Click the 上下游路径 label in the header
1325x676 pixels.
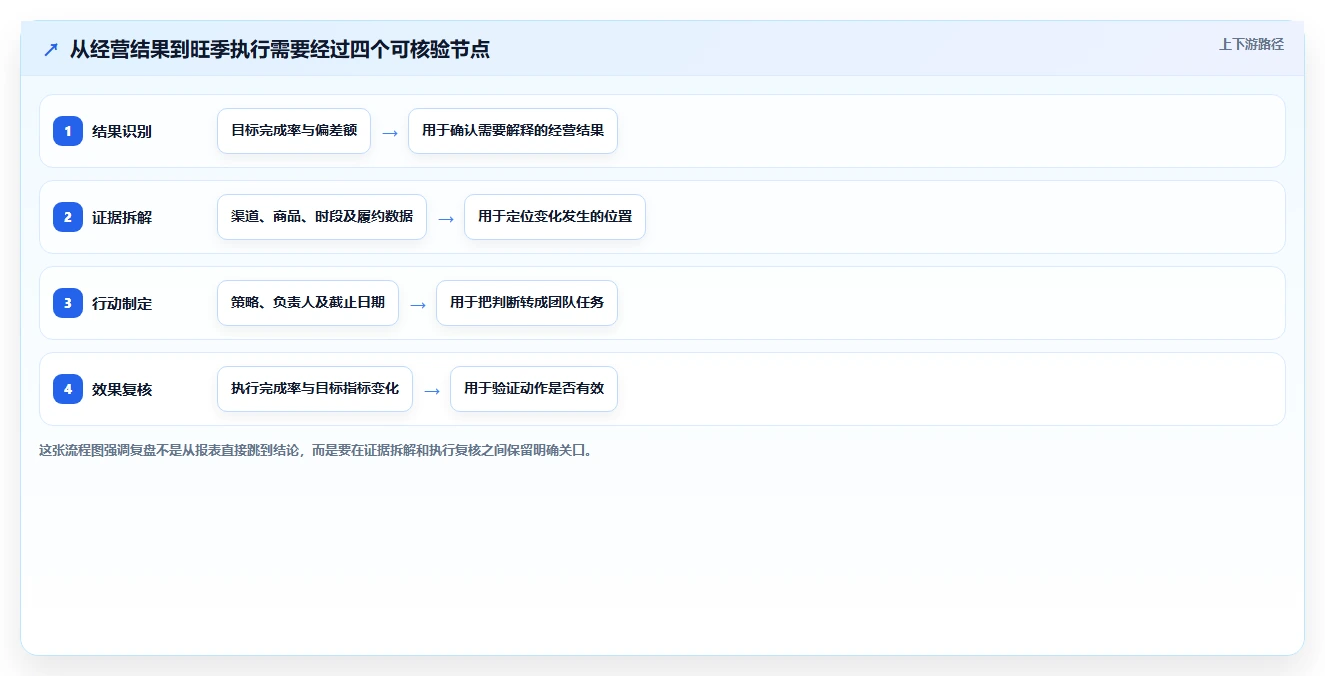click(1251, 45)
